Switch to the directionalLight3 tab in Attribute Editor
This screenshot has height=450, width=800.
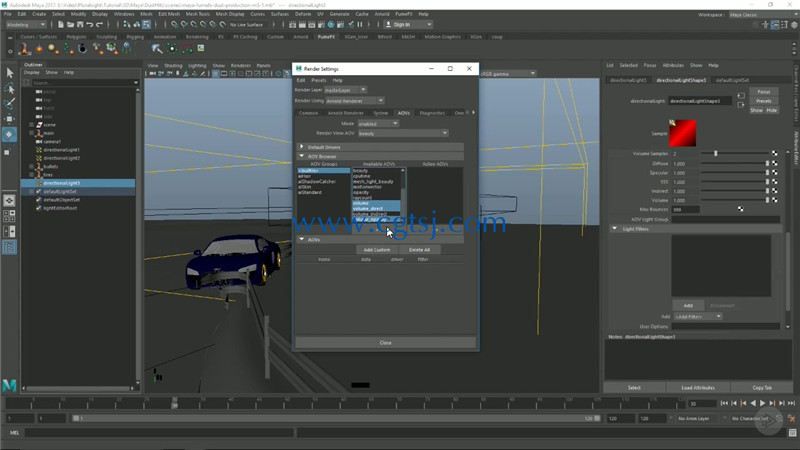click(628, 80)
